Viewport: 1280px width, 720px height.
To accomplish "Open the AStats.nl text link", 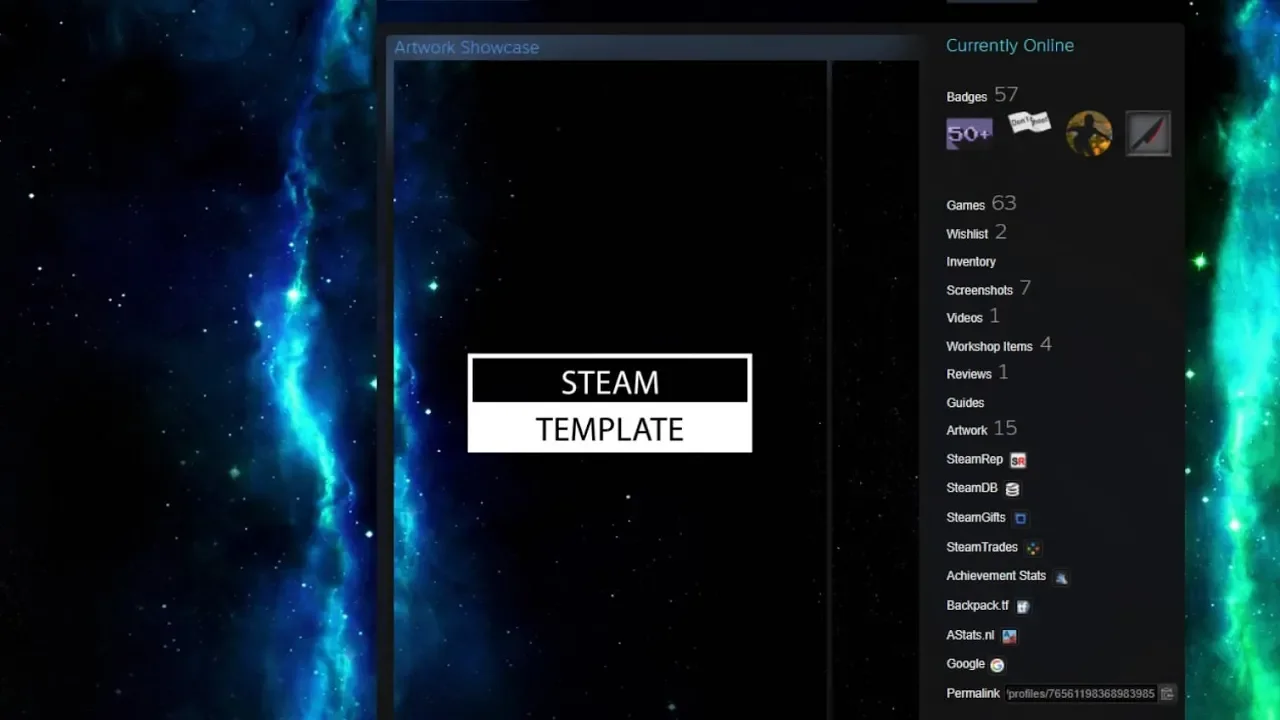I will [x=970, y=635].
